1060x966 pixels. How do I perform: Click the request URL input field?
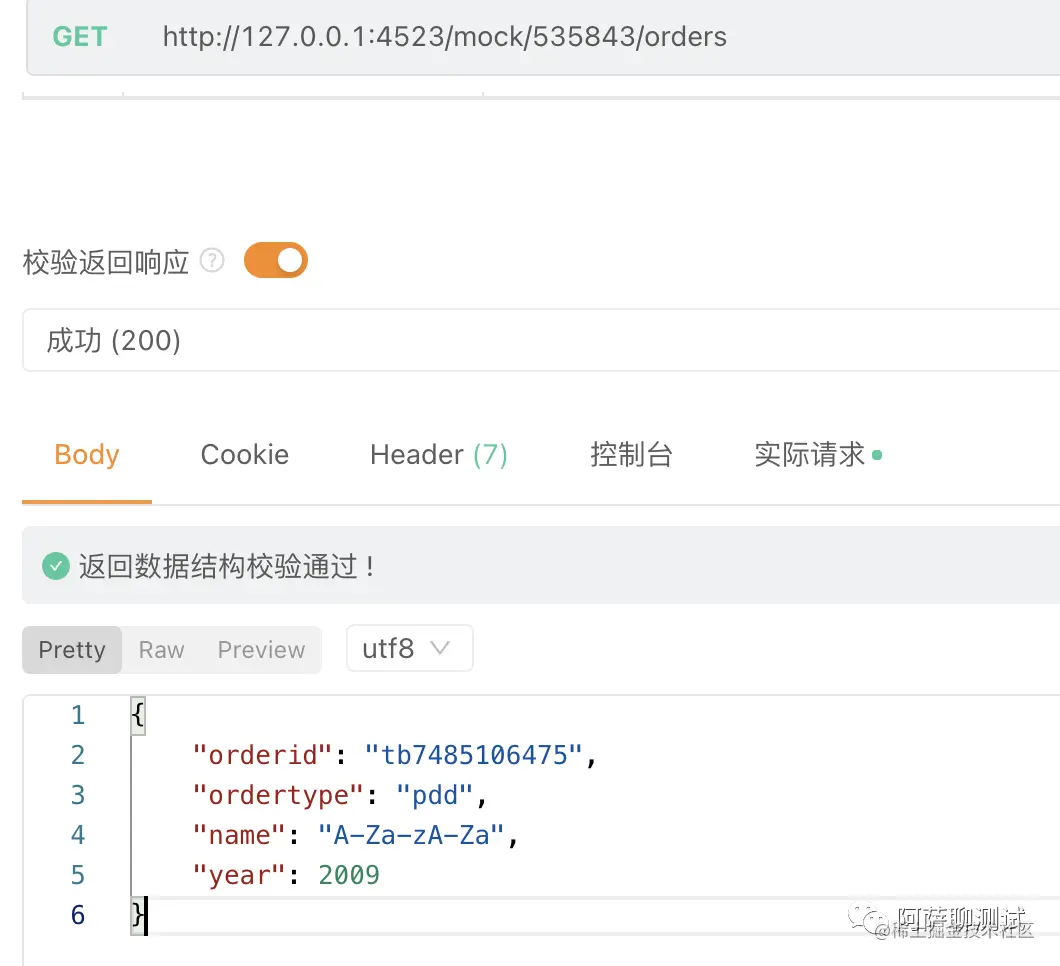coord(542,37)
